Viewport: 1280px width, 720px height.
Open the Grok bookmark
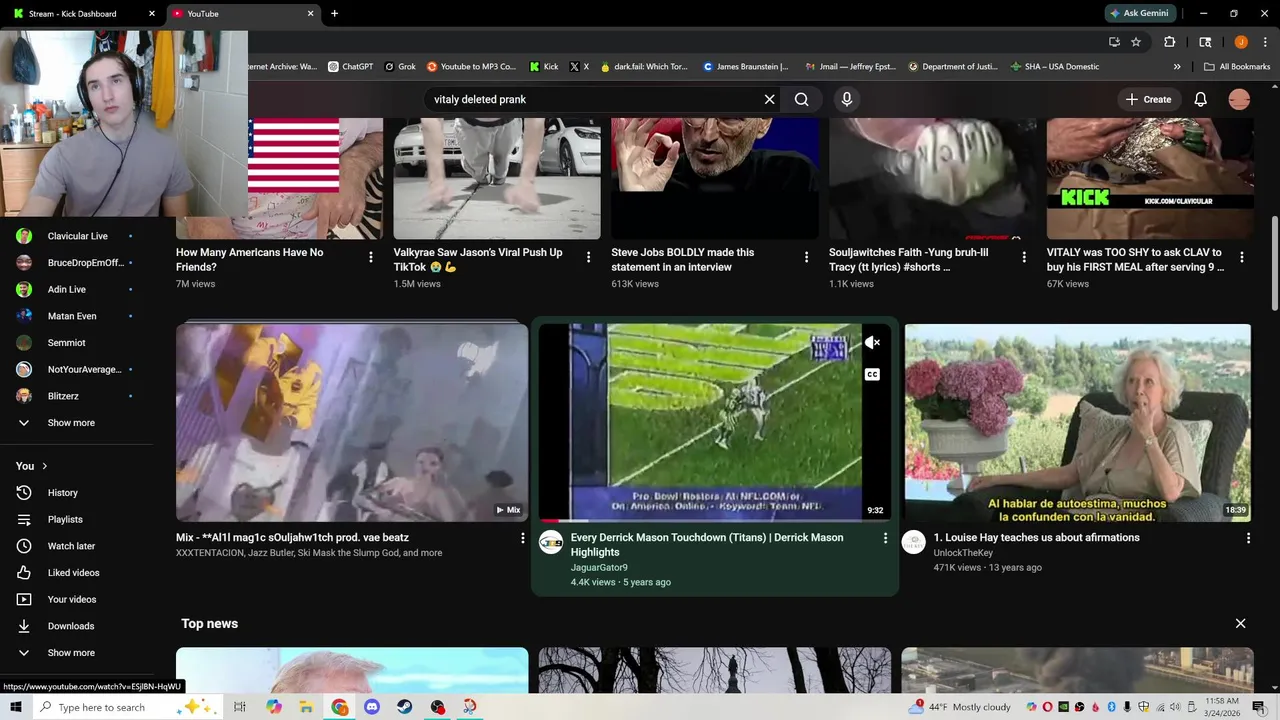point(400,67)
